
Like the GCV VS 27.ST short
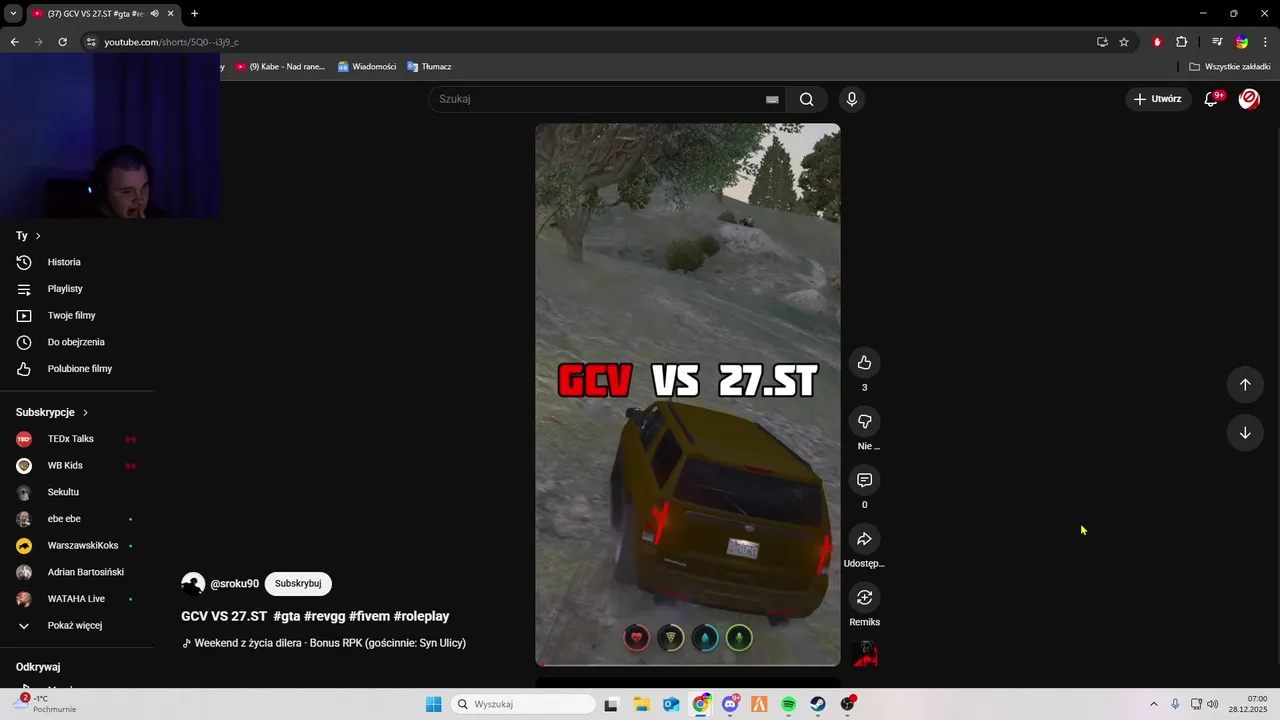point(864,363)
